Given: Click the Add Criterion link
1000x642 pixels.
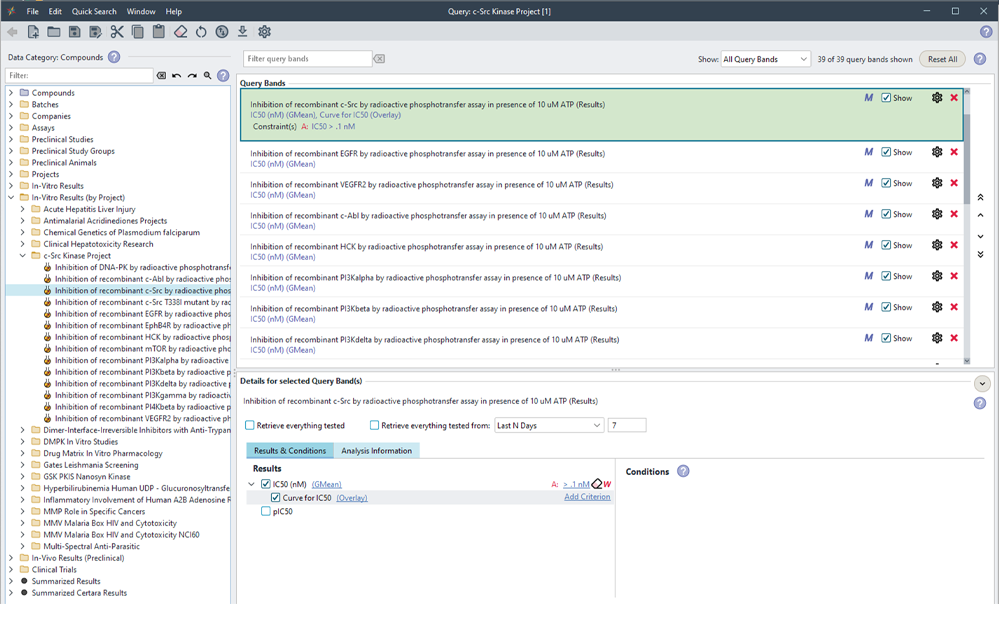Looking at the screenshot, I should 587,497.
